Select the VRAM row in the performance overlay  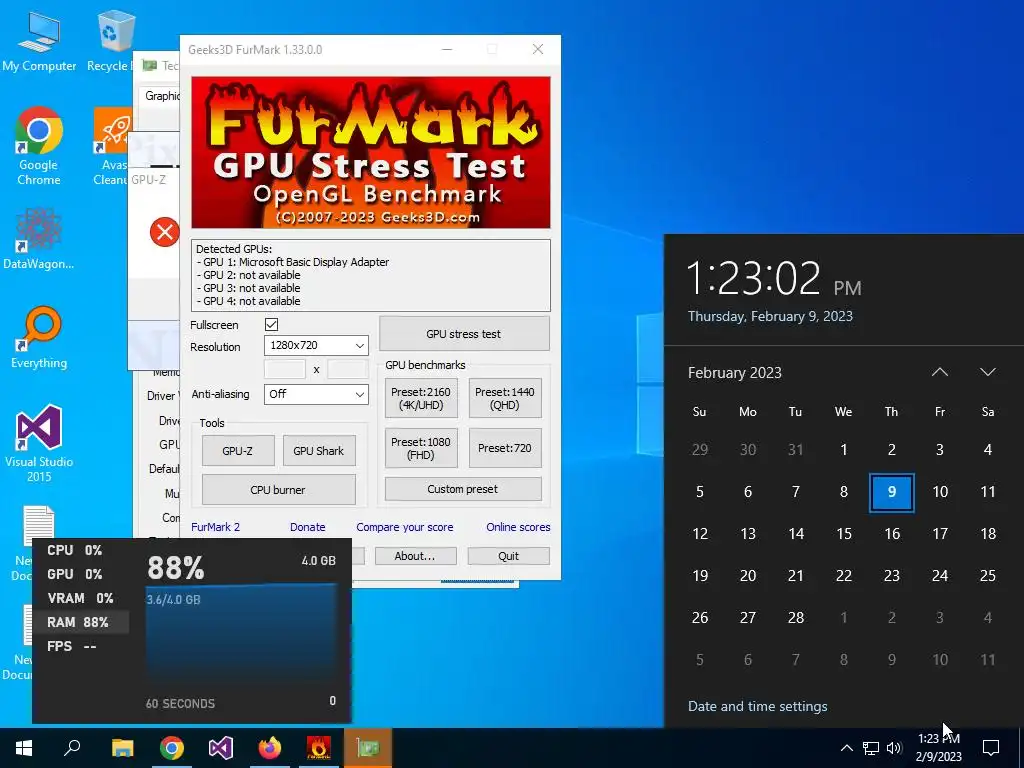click(80, 598)
